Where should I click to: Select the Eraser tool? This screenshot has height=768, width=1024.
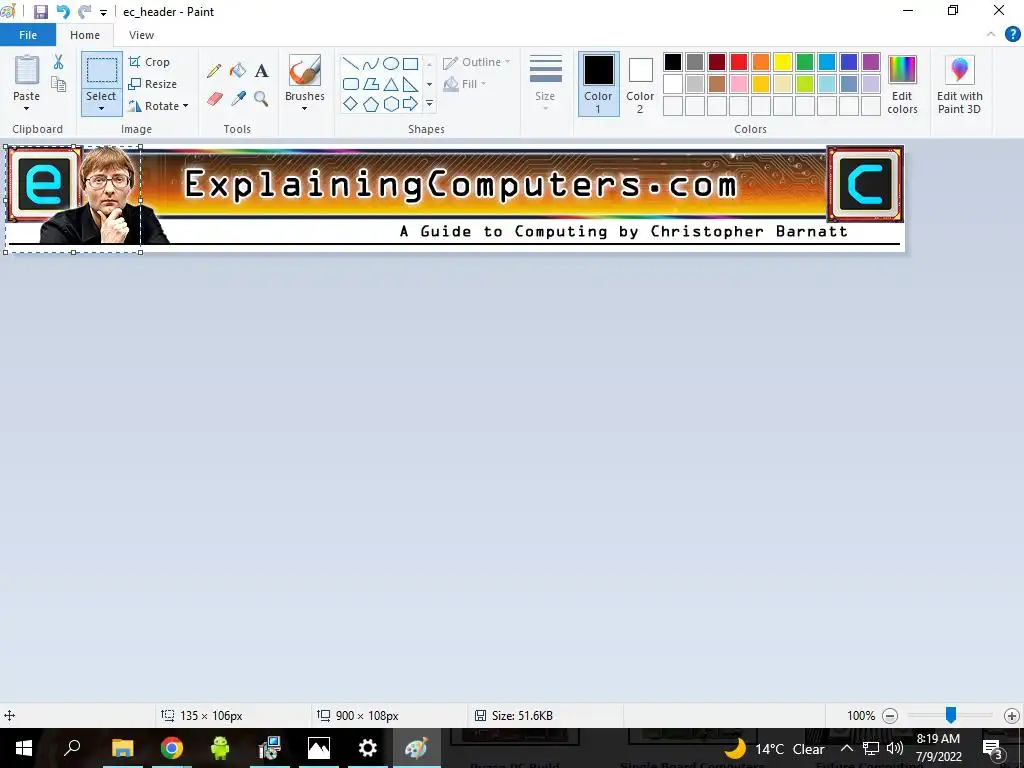pyautogui.click(x=214, y=99)
